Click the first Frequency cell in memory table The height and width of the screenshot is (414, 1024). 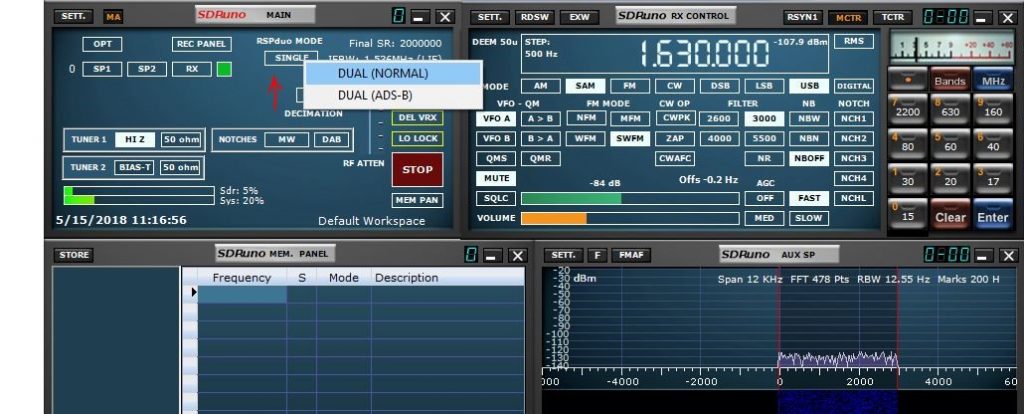242,295
